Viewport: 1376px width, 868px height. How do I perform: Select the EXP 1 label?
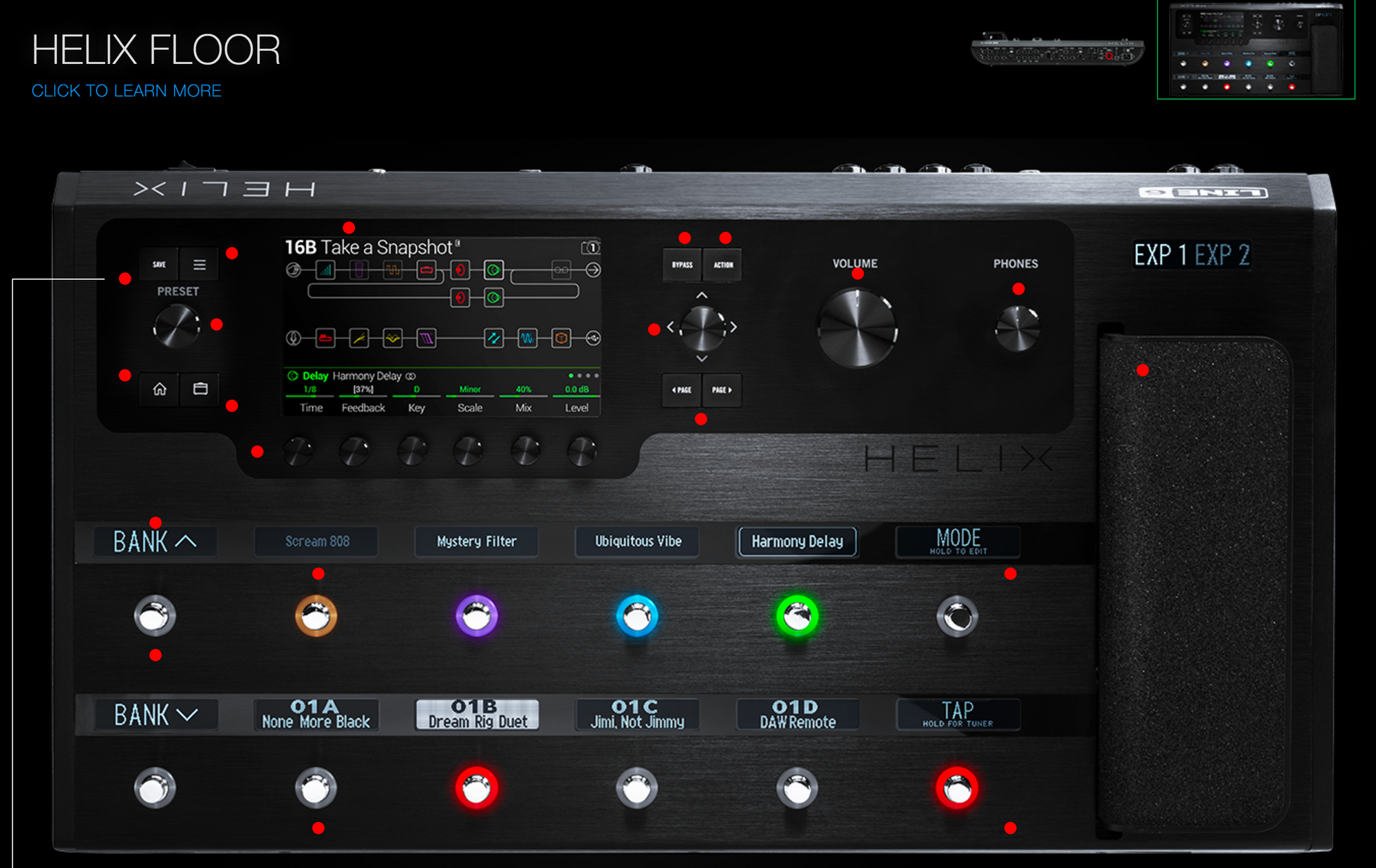pos(1161,255)
